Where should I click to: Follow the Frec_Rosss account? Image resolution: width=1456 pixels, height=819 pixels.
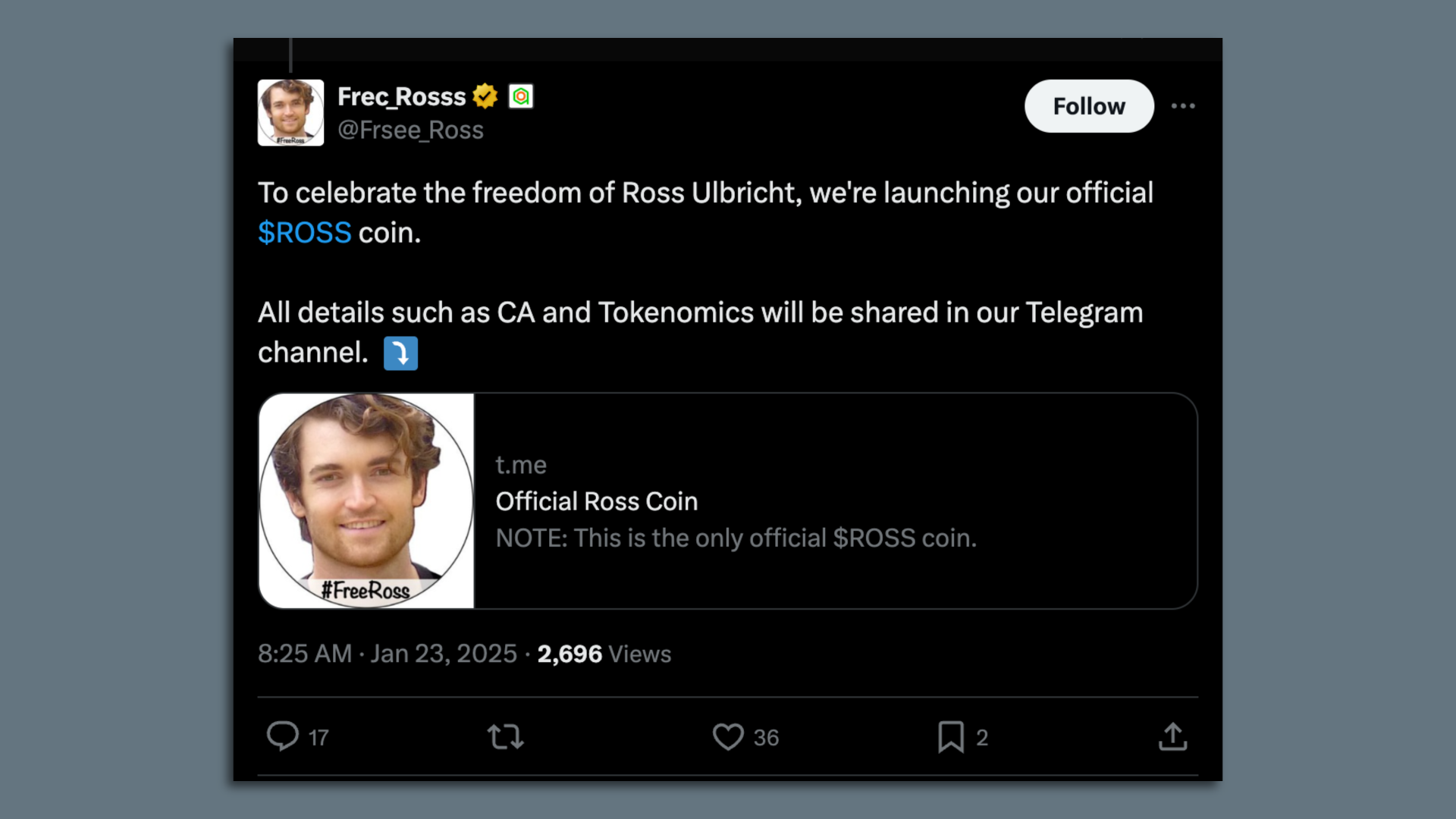click(1089, 106)
